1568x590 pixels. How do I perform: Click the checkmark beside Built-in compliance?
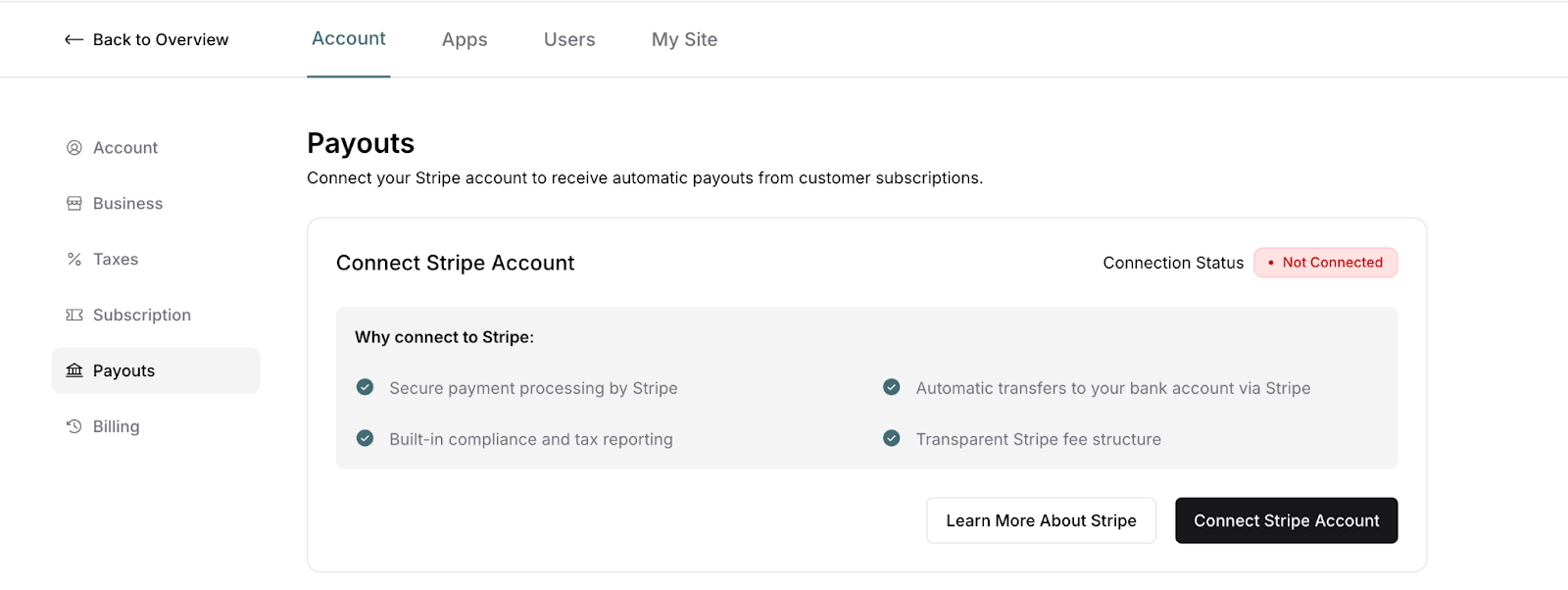[365, 438]
